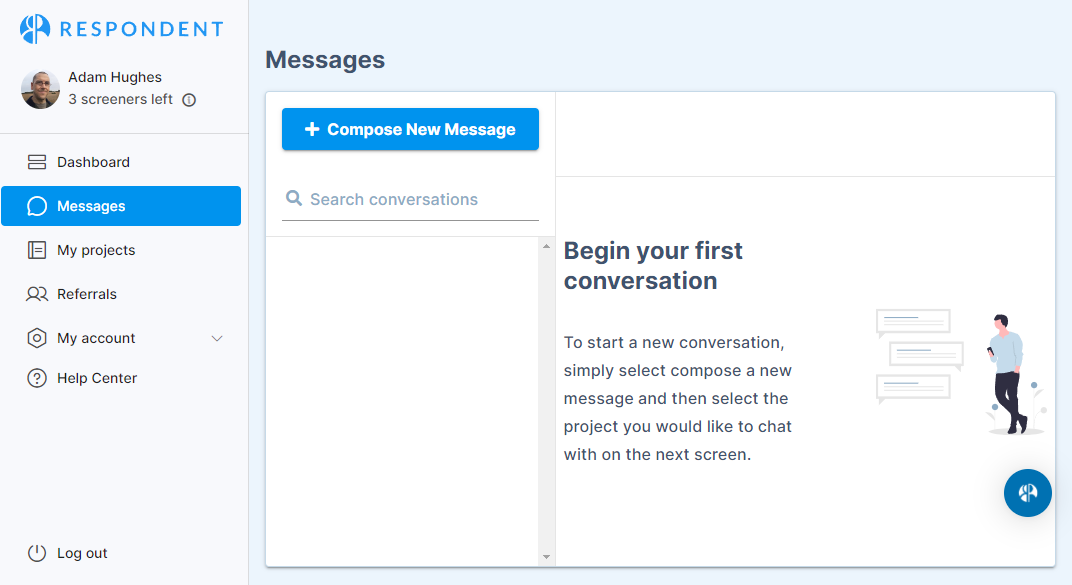This screenshot has width=1072, height=585.
Task: Open the Referrals section
Action: (x=87, y=294)
